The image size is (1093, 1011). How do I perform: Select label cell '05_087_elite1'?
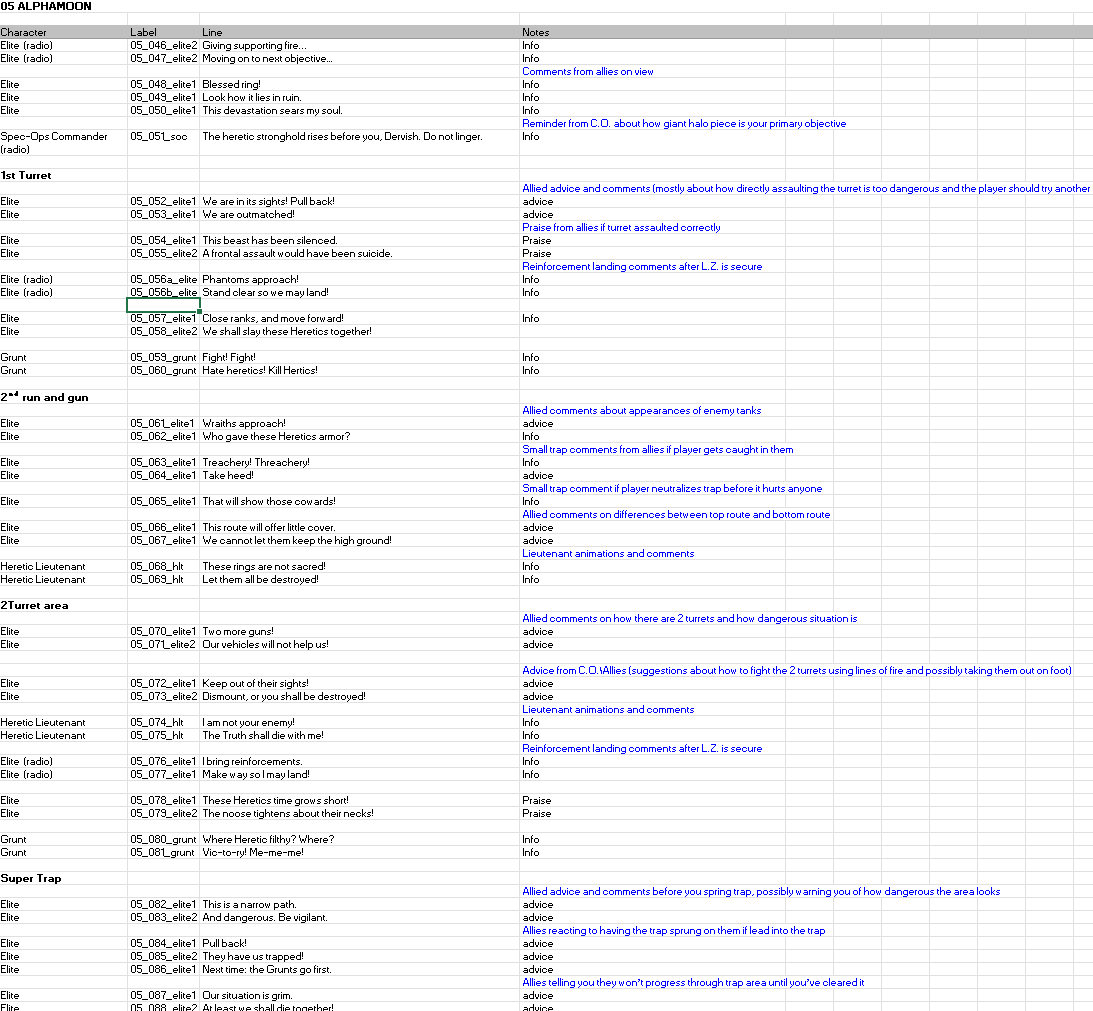pos(163,996)
